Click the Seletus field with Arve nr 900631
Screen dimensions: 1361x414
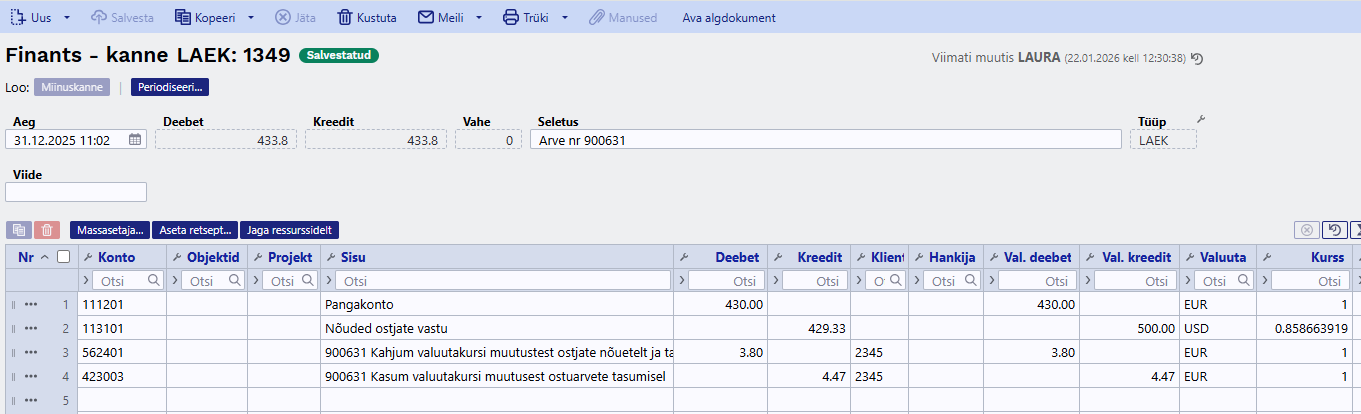pos(824,140)
